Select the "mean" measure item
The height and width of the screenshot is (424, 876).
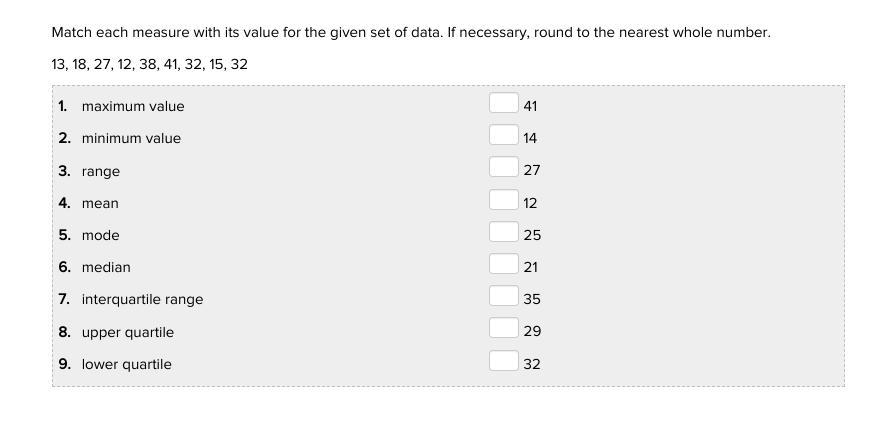coord(100,203)
